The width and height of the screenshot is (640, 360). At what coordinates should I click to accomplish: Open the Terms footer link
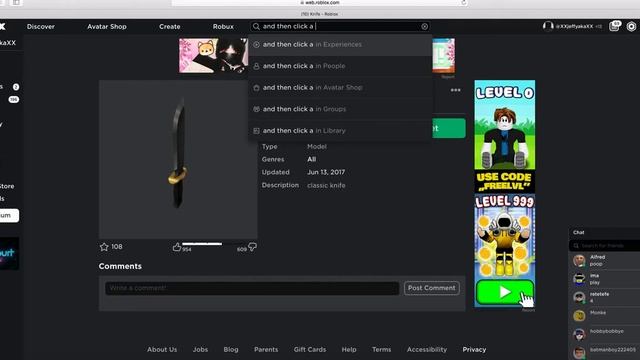click(x=382, y=350)
